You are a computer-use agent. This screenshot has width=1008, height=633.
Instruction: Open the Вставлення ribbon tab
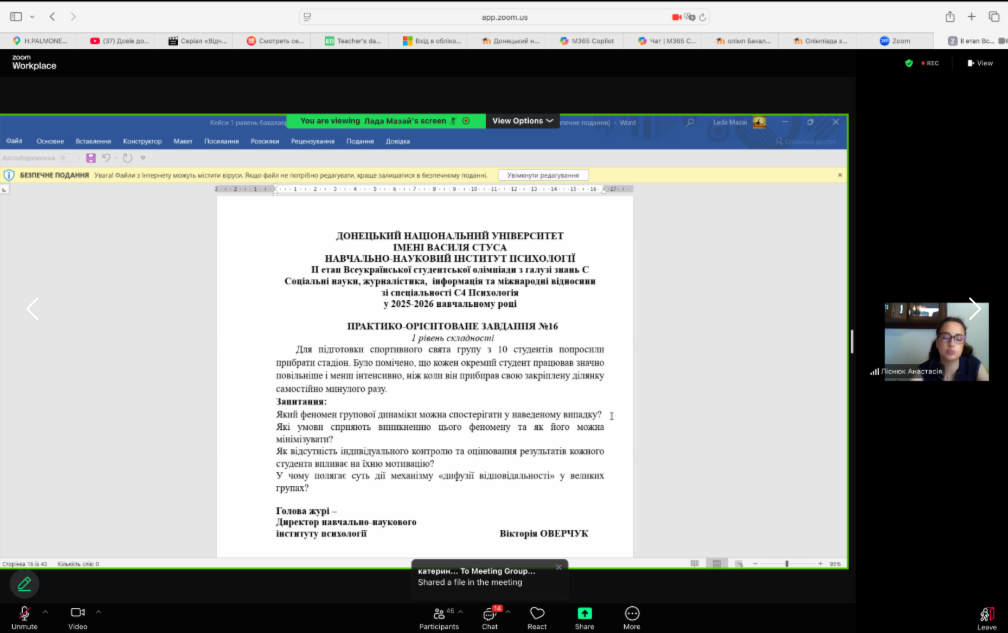93,141
